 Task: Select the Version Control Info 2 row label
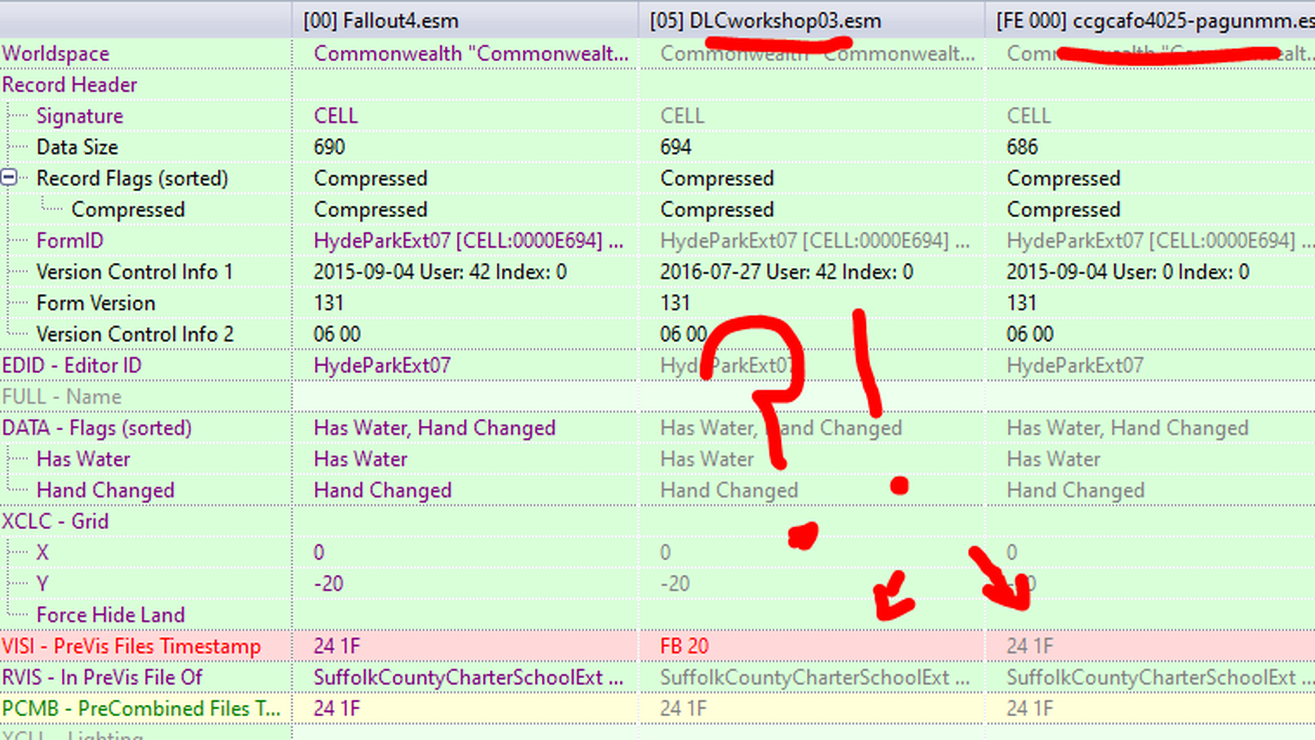134,334
